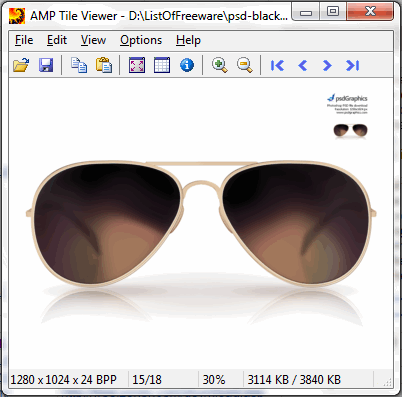Click the 30% zoom level indicator
Viewport: 402px width, 397px height.
coord(214,380)
